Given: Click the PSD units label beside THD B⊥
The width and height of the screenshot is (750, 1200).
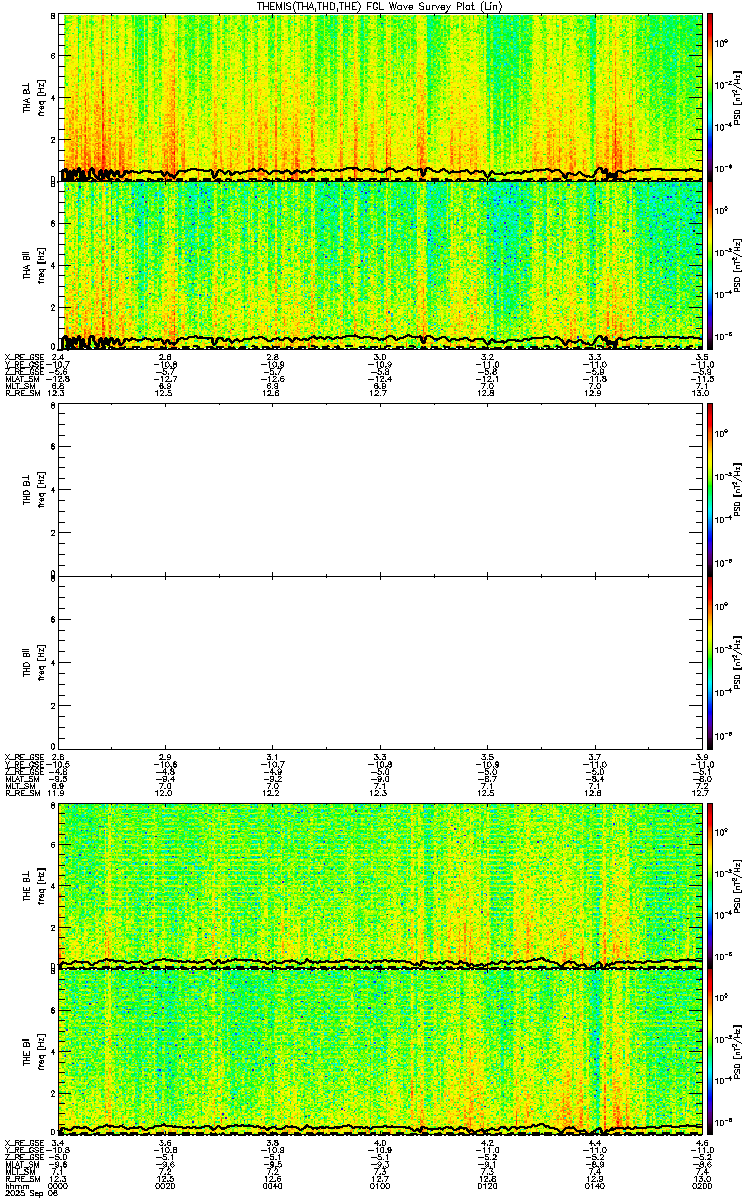Looking at the screenshot, I should pyautogui.click(x=738, y=489).
